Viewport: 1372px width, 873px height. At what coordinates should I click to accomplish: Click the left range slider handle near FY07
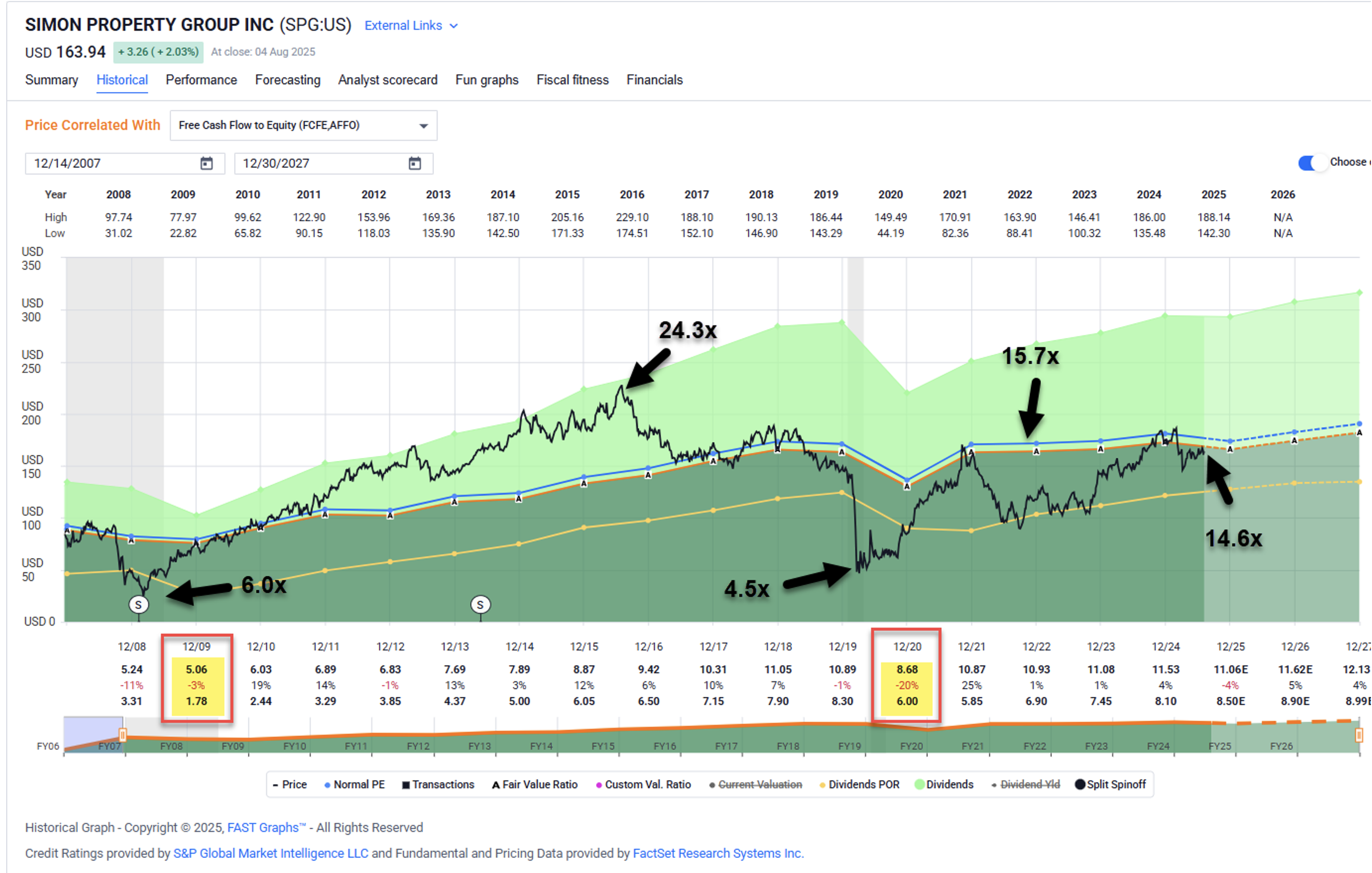(x=122, y=735)
